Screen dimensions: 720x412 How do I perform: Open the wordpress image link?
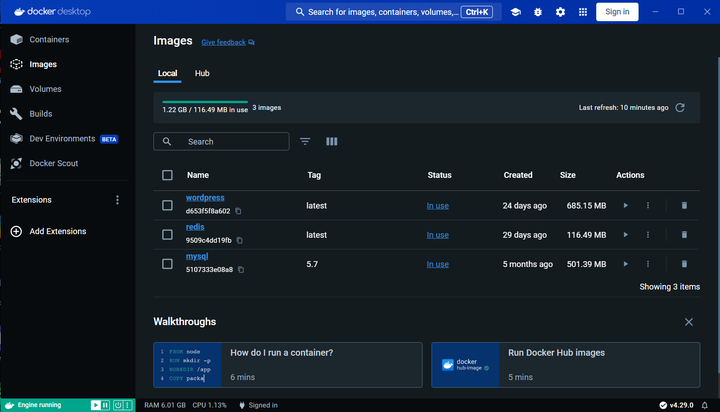click(x=205, y=198)
